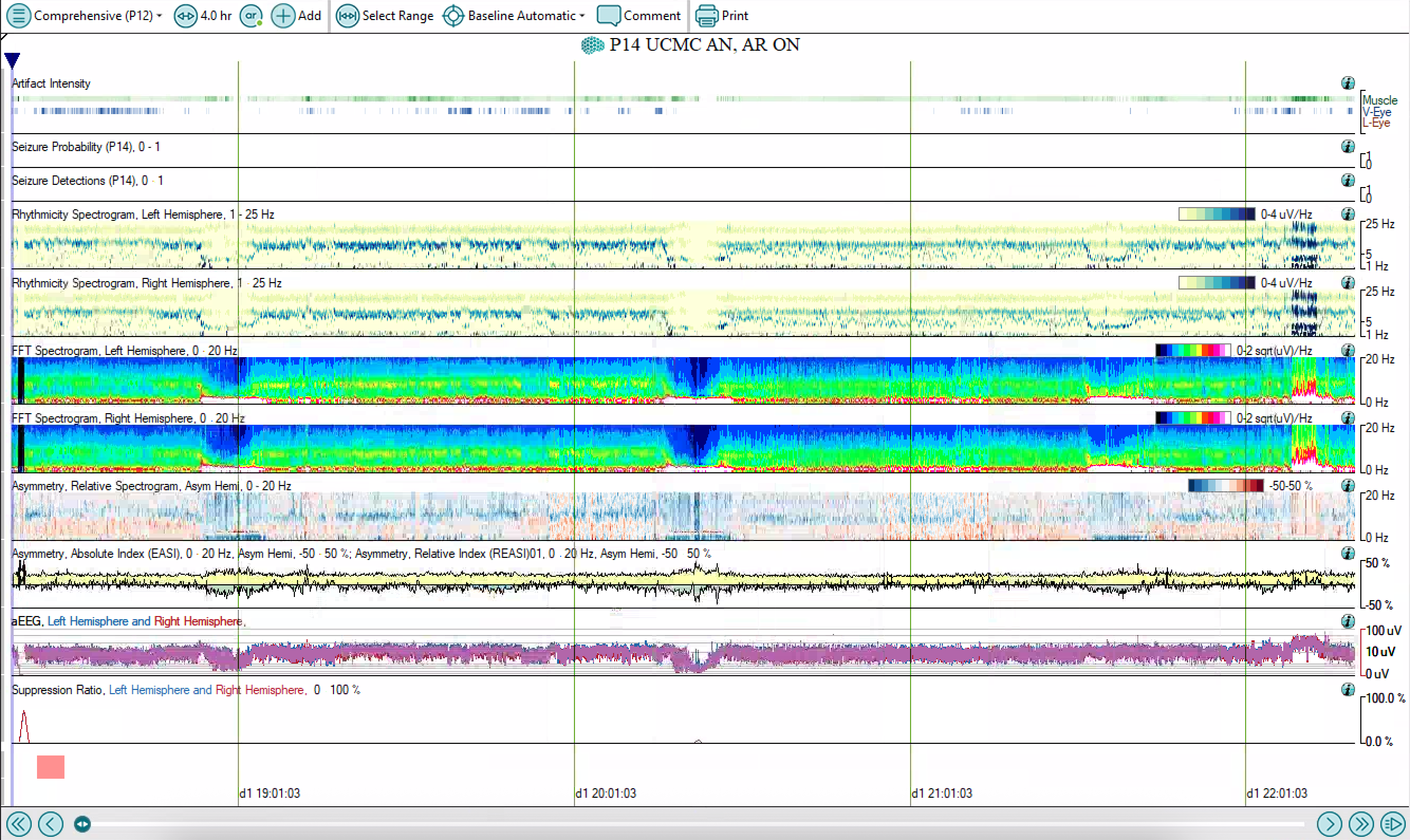Viewport: 1410px width, 840px height.
Task: Step back one page with left arrow
Action: click(x=51, y=824)
